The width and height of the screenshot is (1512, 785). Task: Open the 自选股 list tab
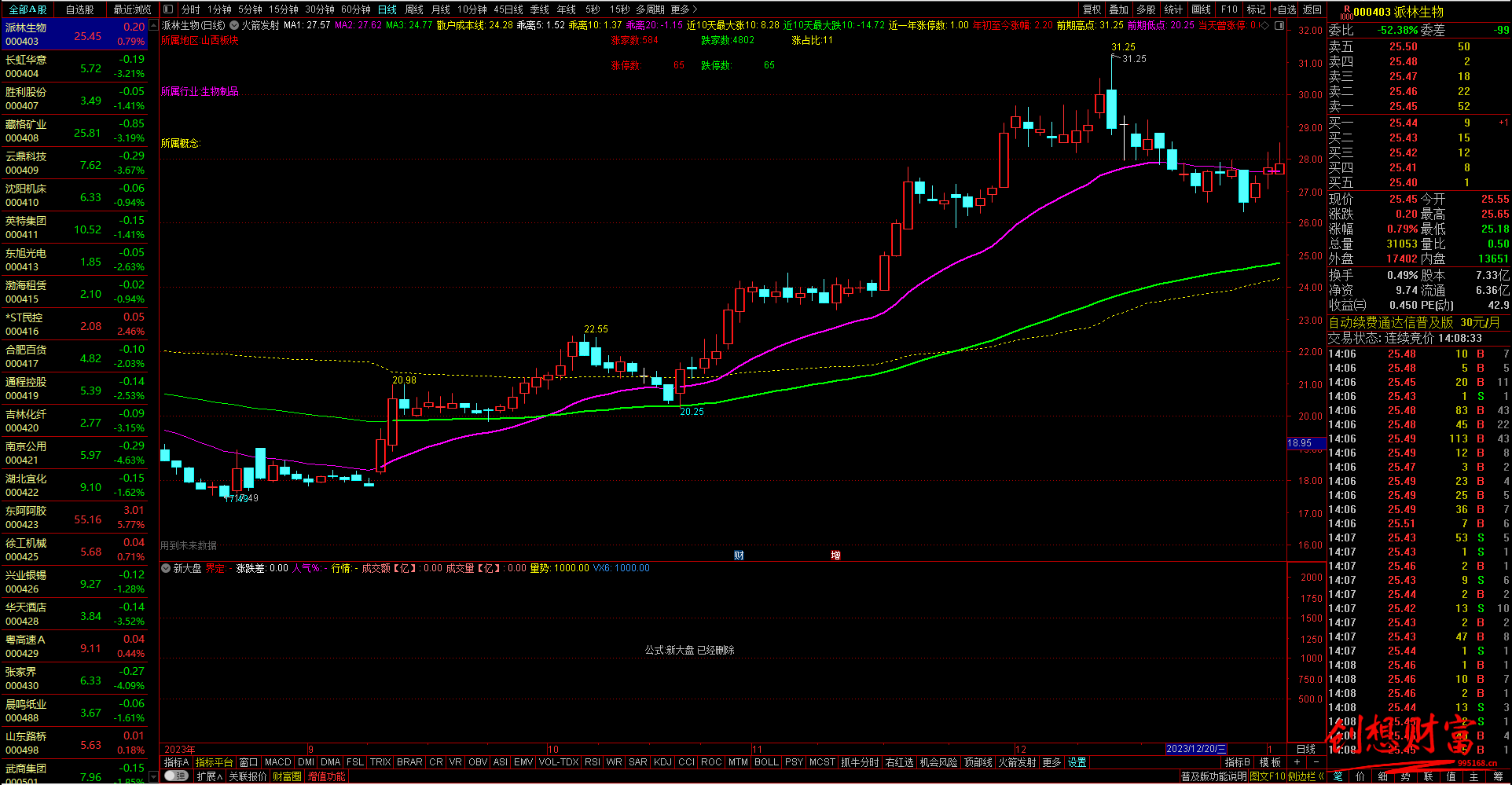(80, 9)
